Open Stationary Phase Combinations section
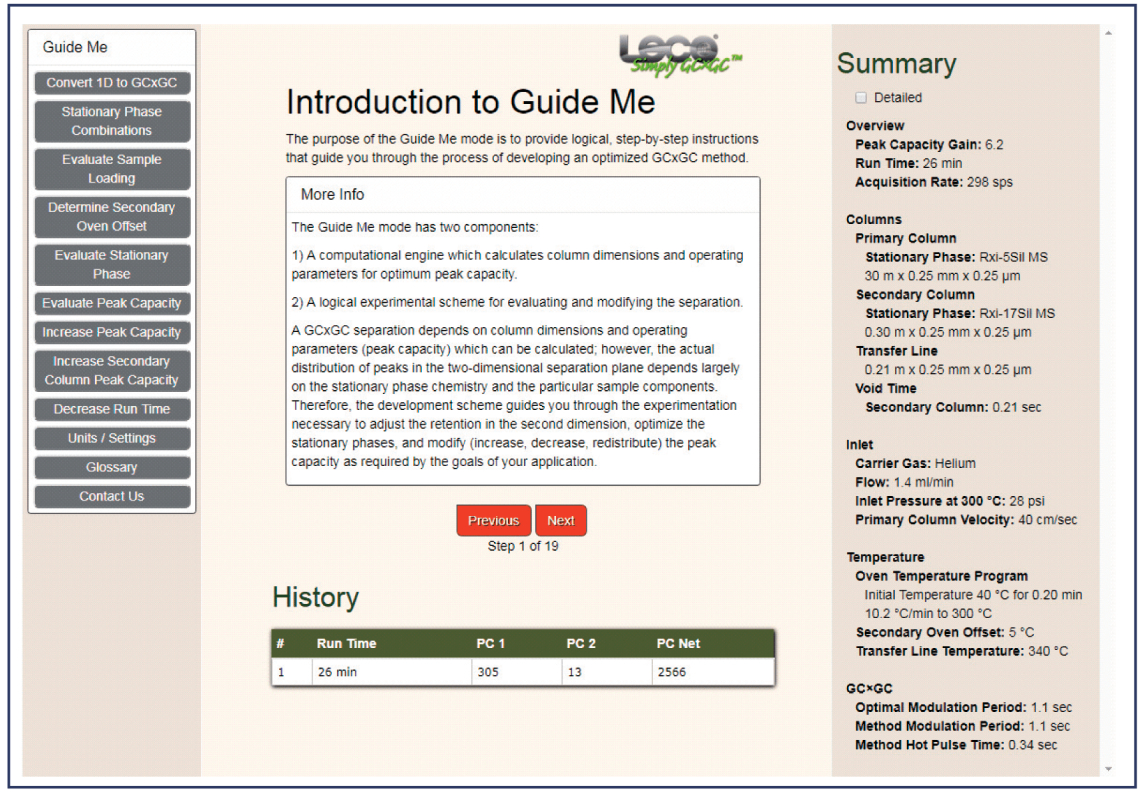This screenshot has height=793, width=1140. point(112,121)
